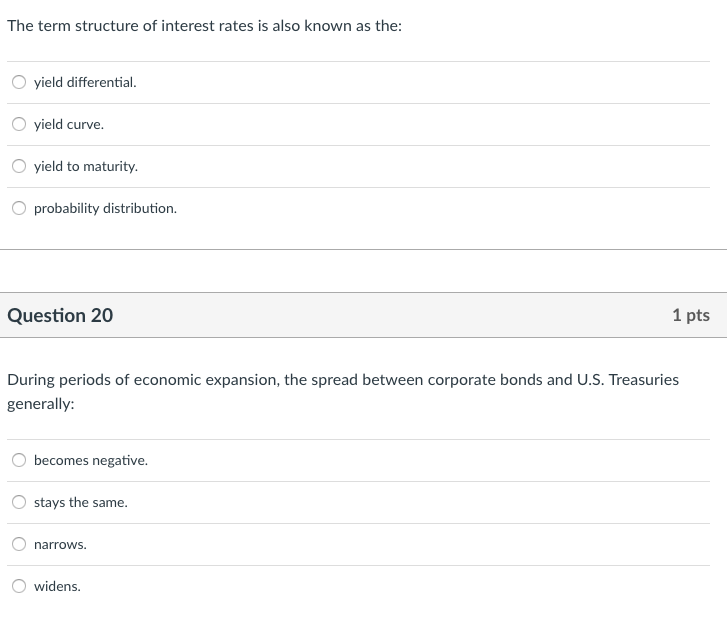Choose the 'yield curve.' radio option
Viewport: 727px width, 619px height.
click(19, 125)
